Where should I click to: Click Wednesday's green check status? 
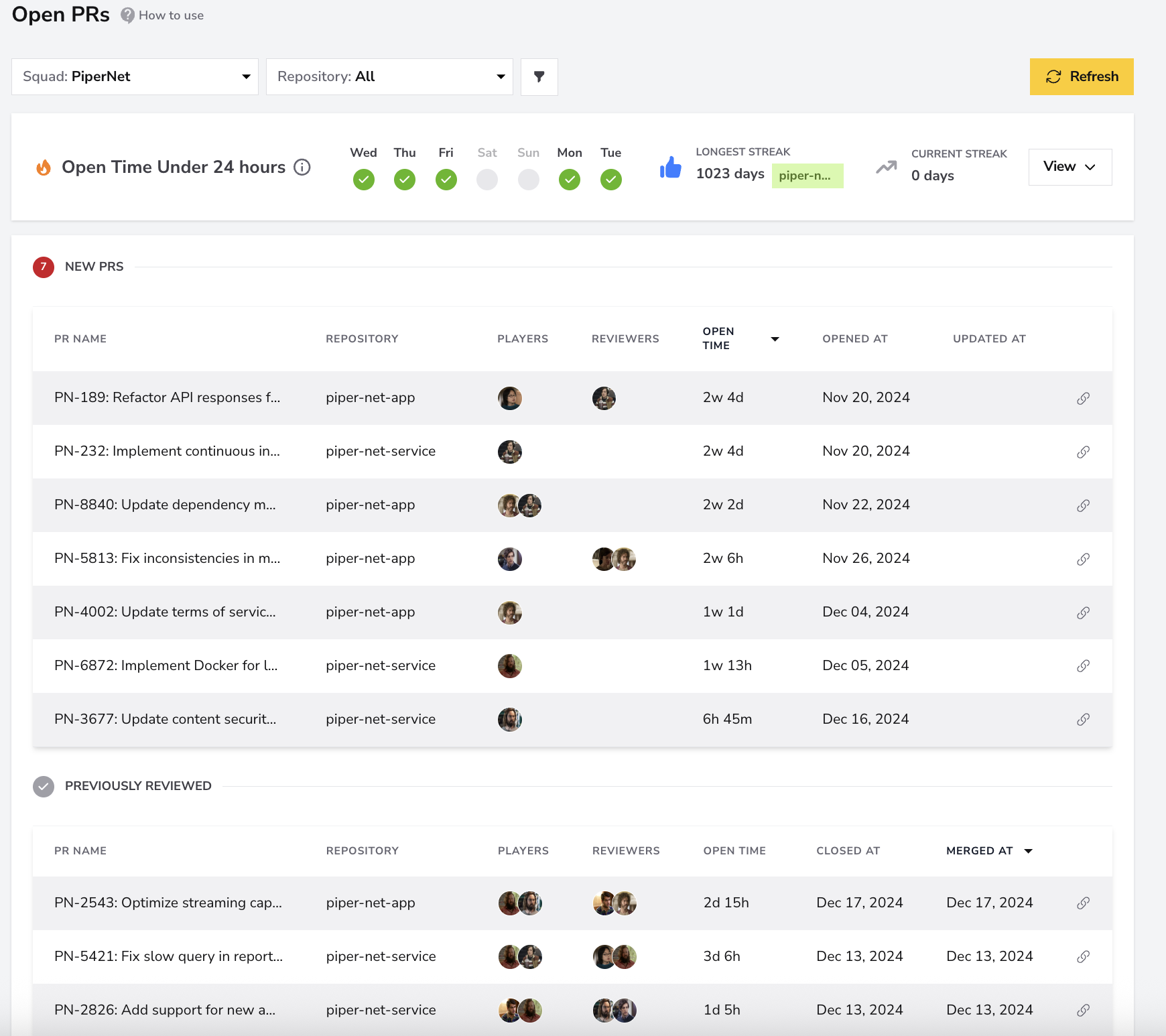click(364, 180)
